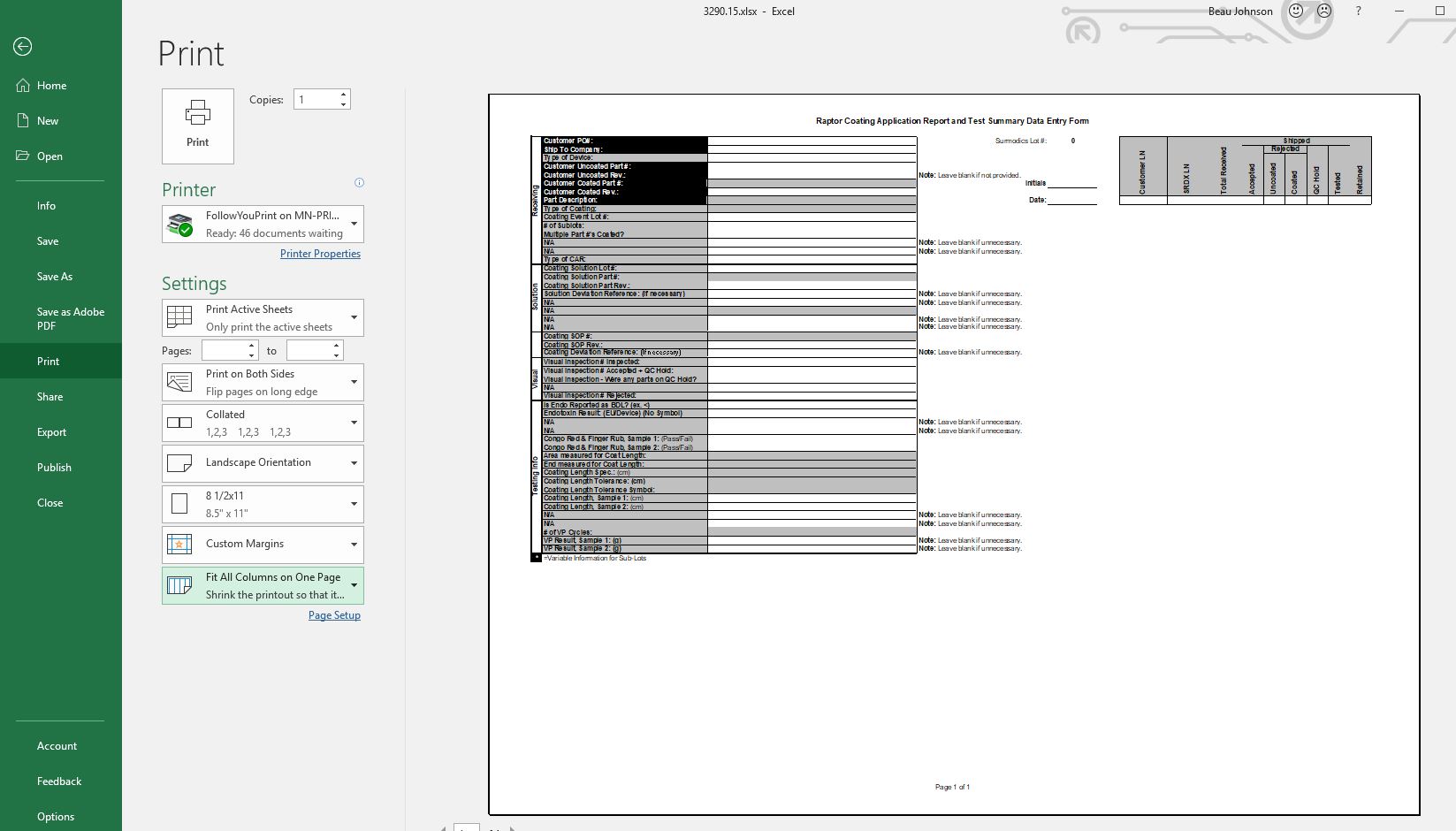Open Options in the sidebar

coord(61,817)
